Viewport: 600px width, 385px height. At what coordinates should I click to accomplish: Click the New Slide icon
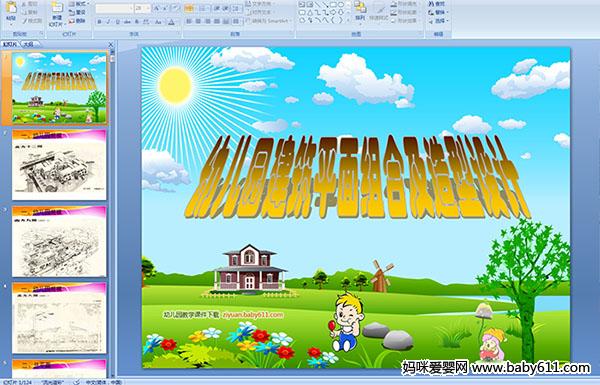click(x=57, y=8)
